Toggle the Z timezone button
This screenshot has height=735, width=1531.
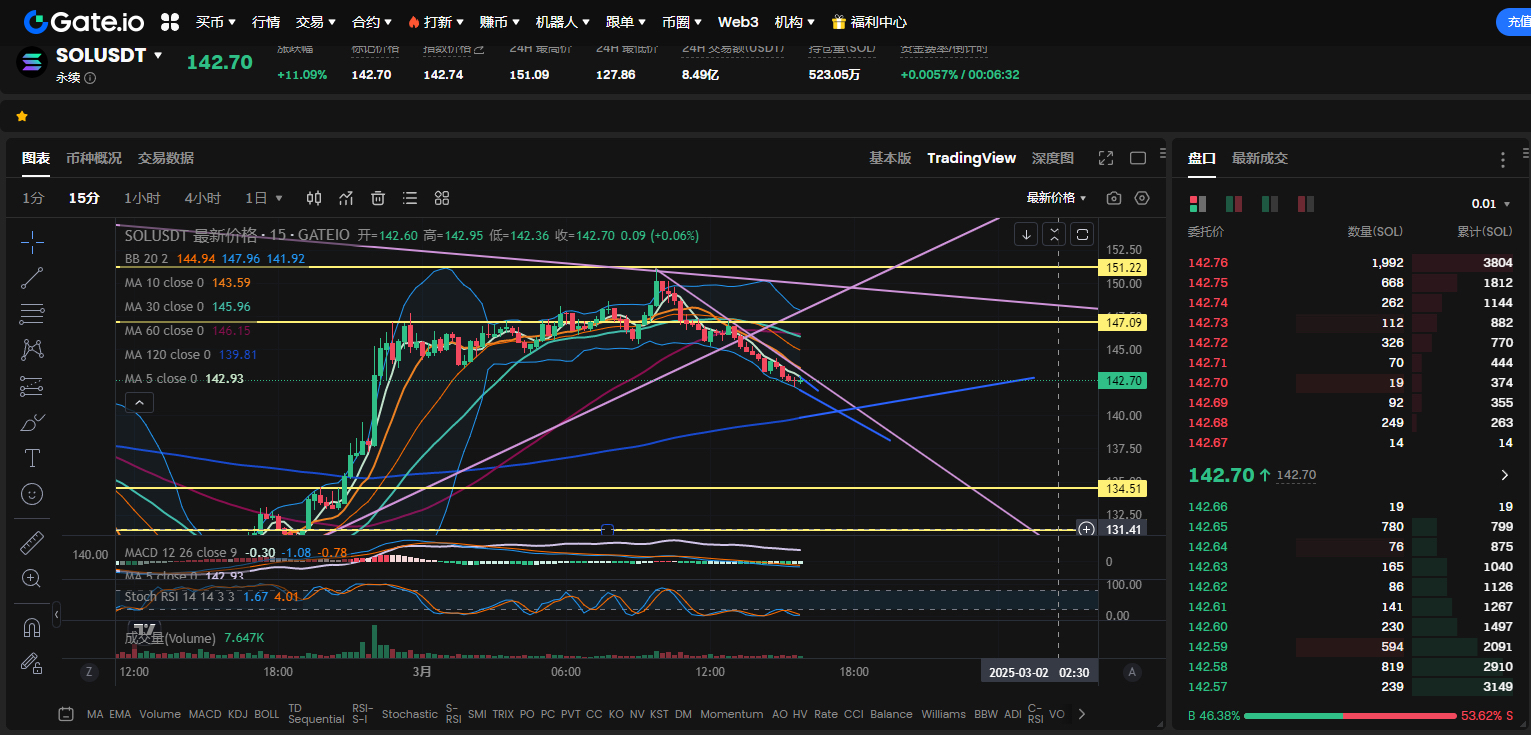point(89,672)
